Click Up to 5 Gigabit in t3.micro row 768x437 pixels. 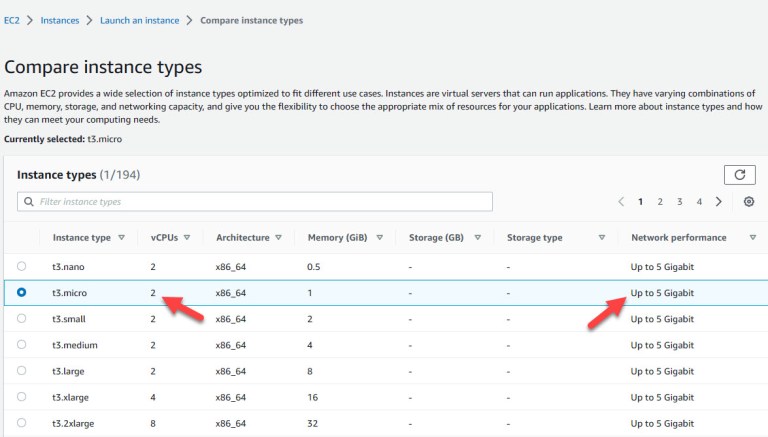[662, 293]
